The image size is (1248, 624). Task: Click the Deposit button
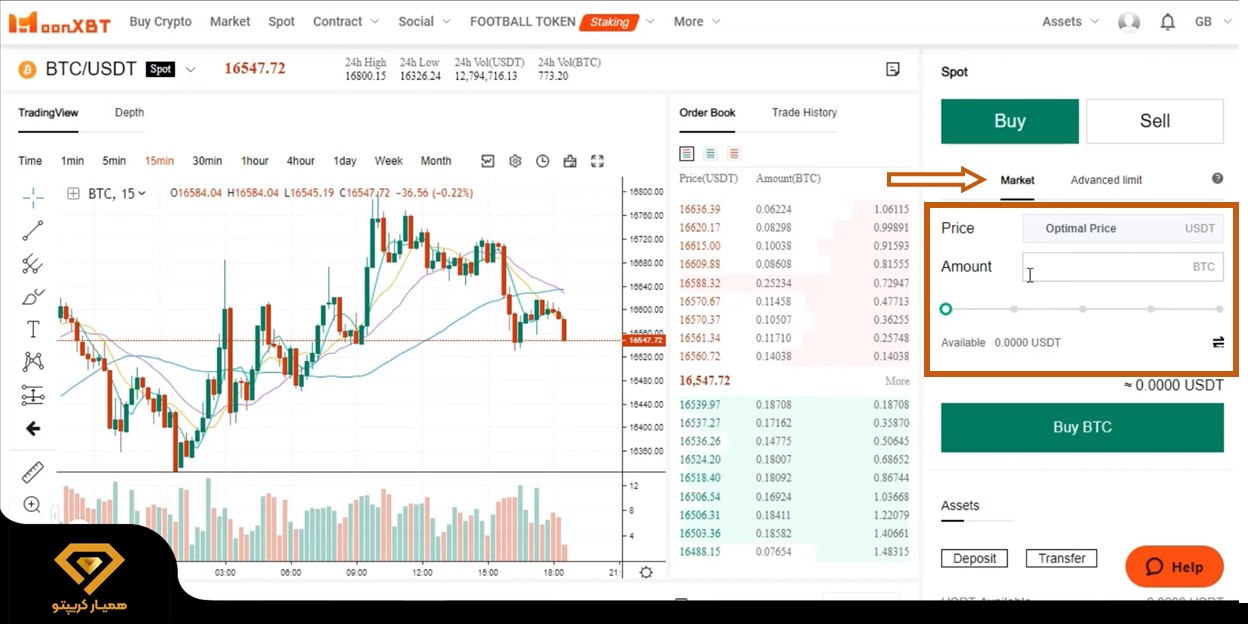click(x=974, y=559)
